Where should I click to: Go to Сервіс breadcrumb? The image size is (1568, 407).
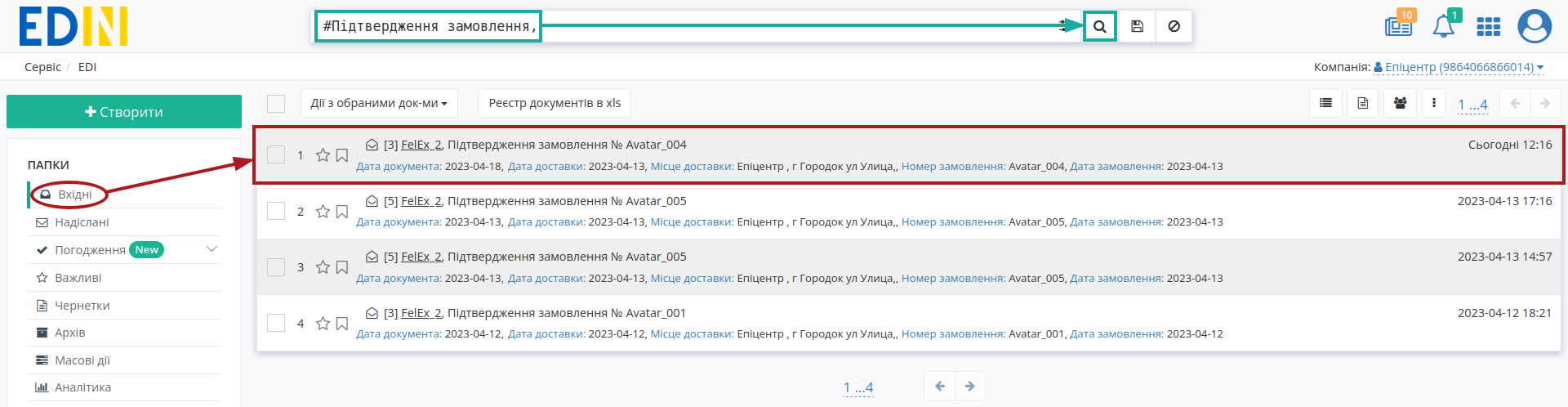tap(42, 67)
